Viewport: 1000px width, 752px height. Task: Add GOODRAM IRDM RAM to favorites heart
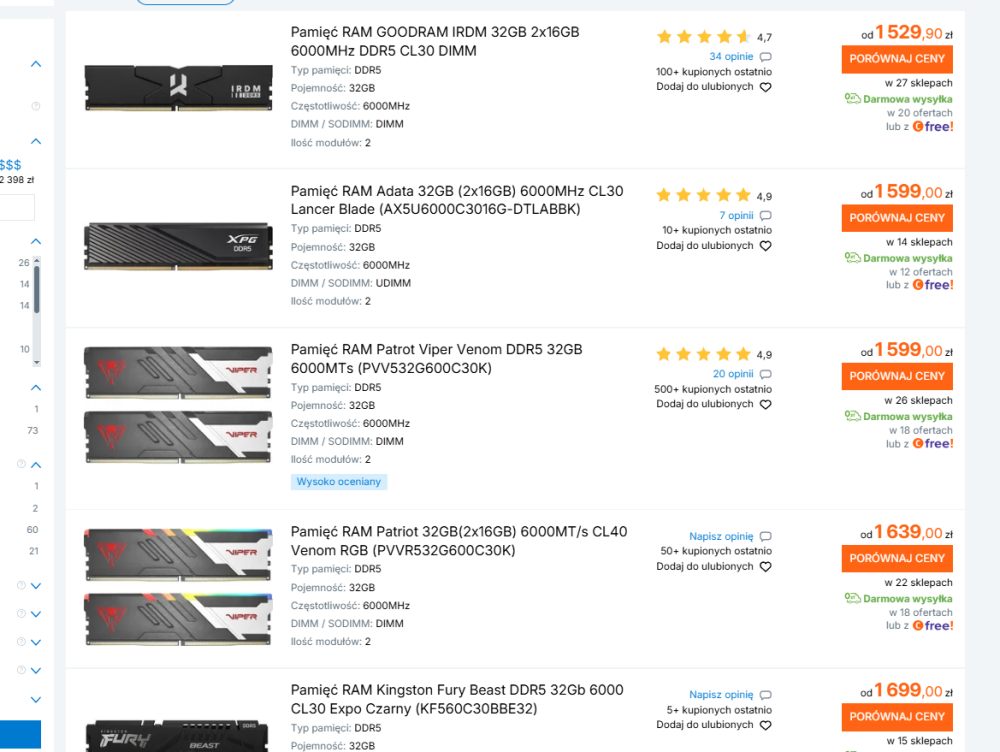click(765, 87)
